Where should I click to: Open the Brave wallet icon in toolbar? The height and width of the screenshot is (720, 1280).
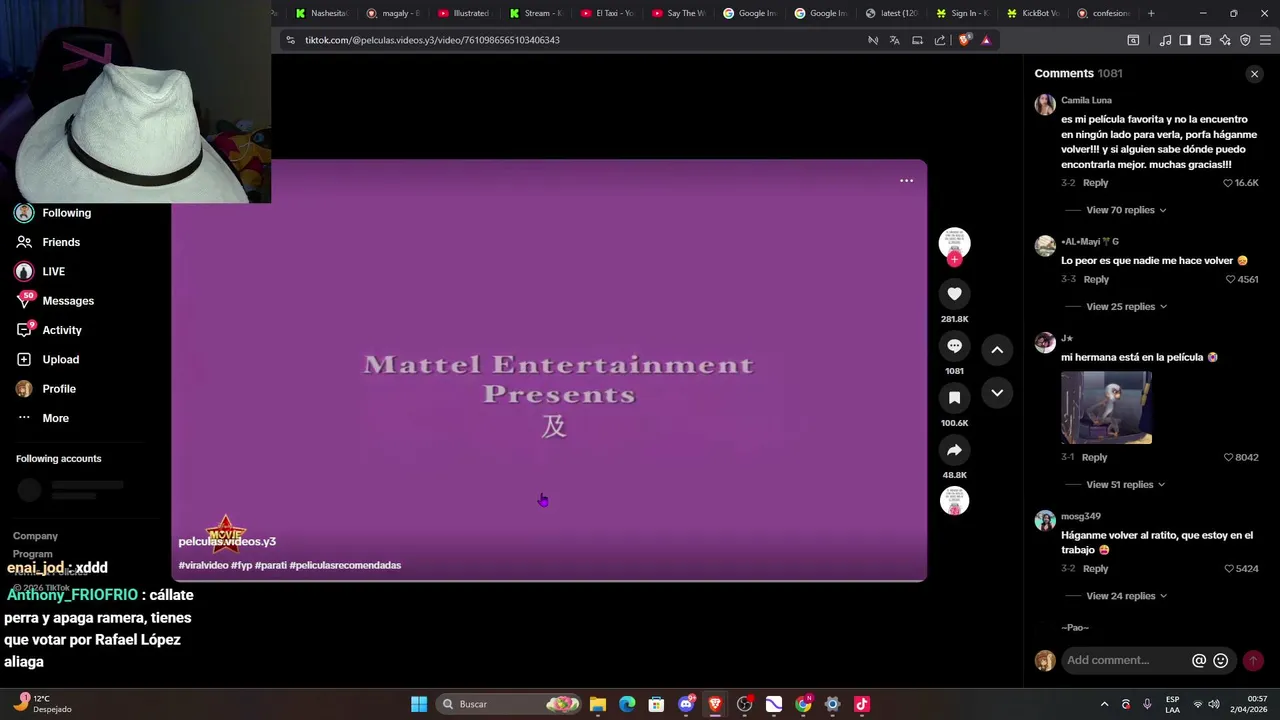click(x=1205, y=40)
